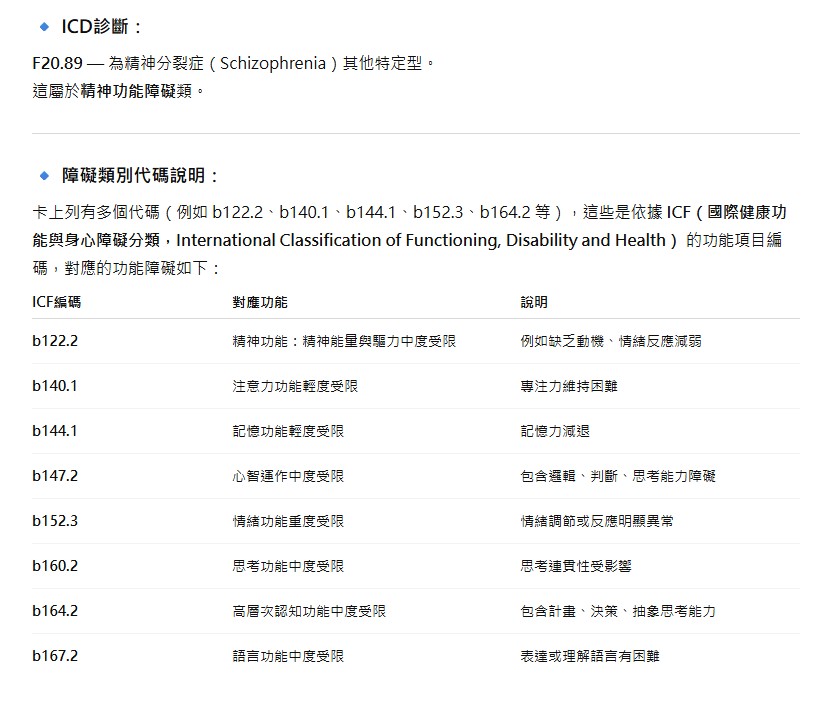Click the 說明 column header
Image resolution: width=813 pixels, height=713 pixels.
click(x=534, y=302)
